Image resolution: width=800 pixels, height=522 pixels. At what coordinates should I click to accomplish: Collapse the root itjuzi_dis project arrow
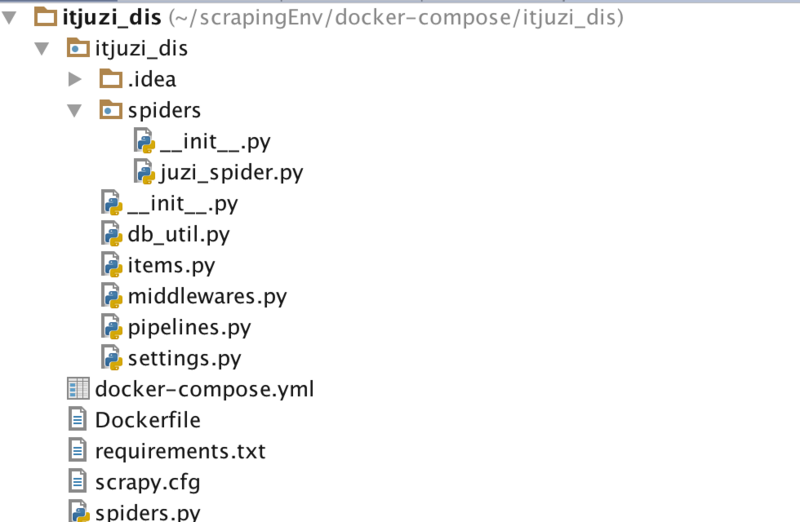point(10,17)
